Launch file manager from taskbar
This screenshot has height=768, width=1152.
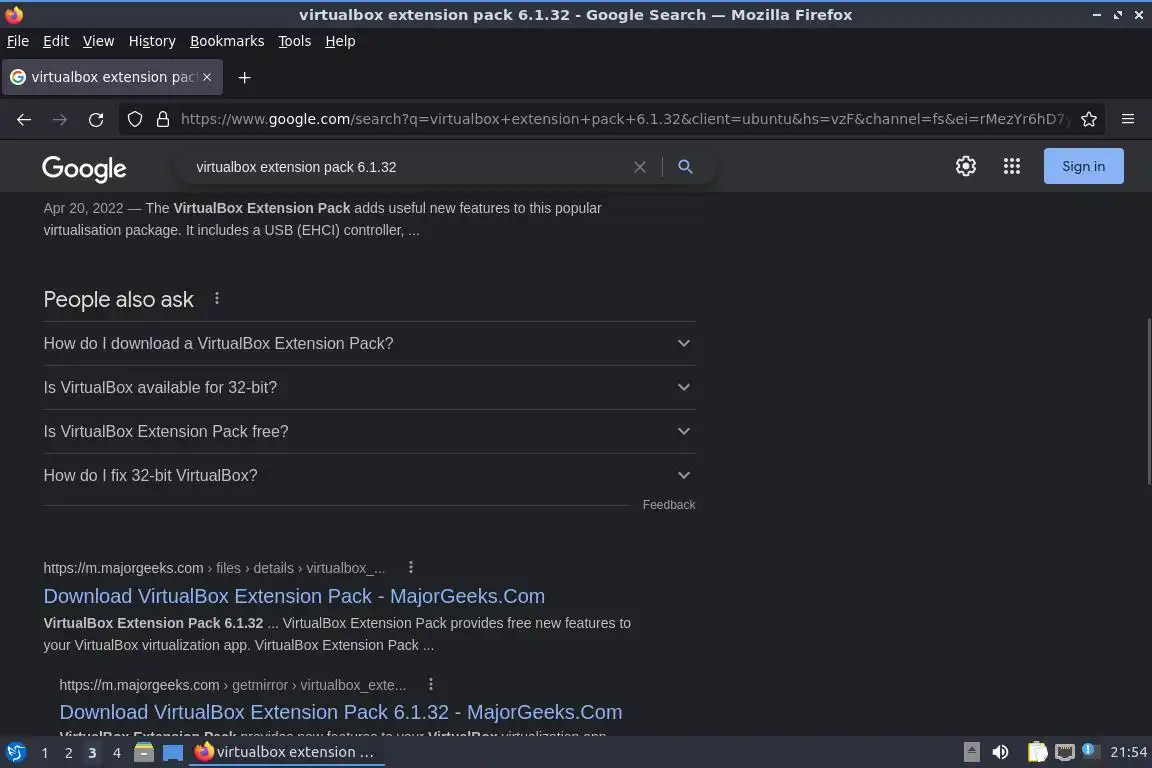[x=144, y=752]
